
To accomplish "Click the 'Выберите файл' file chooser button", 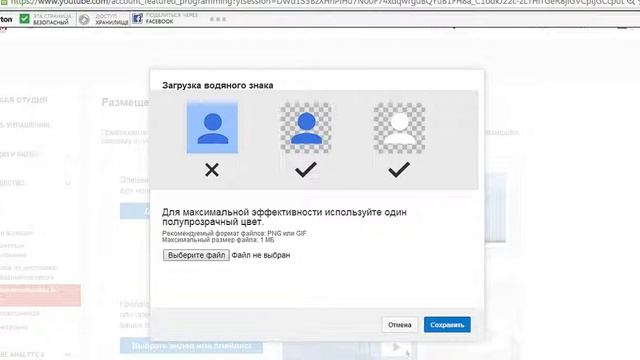I will click(x=196, y=255).
